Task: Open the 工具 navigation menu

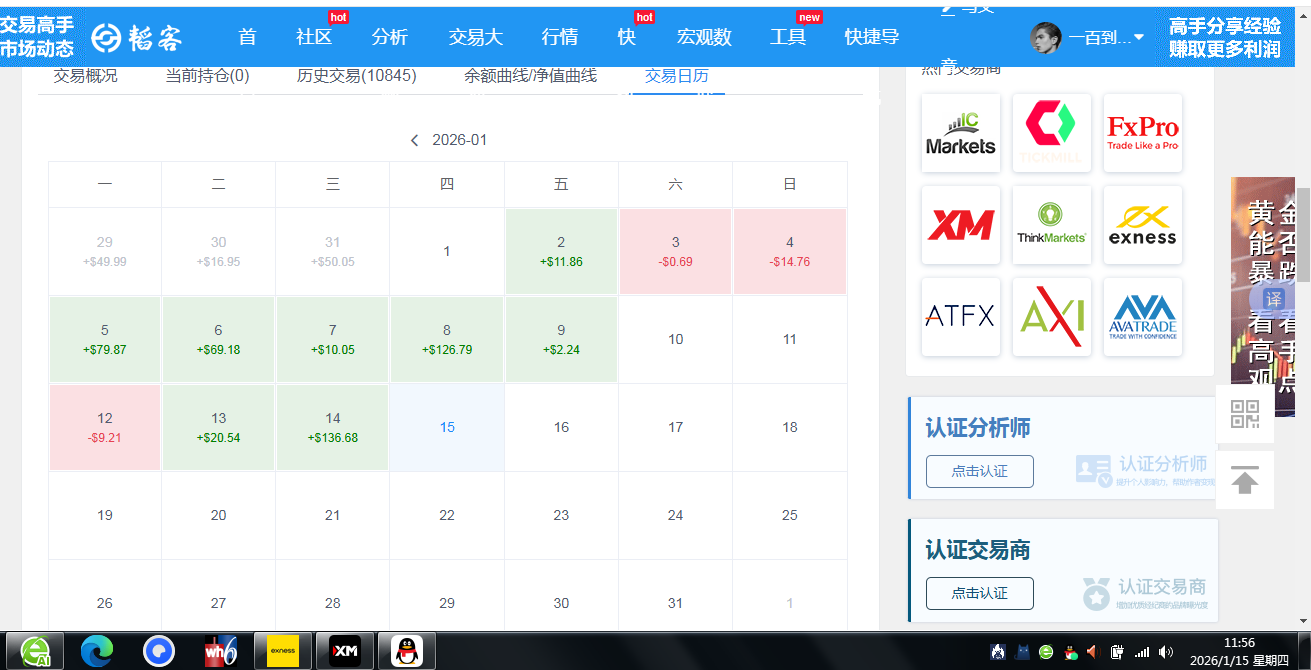Action: 788,38
